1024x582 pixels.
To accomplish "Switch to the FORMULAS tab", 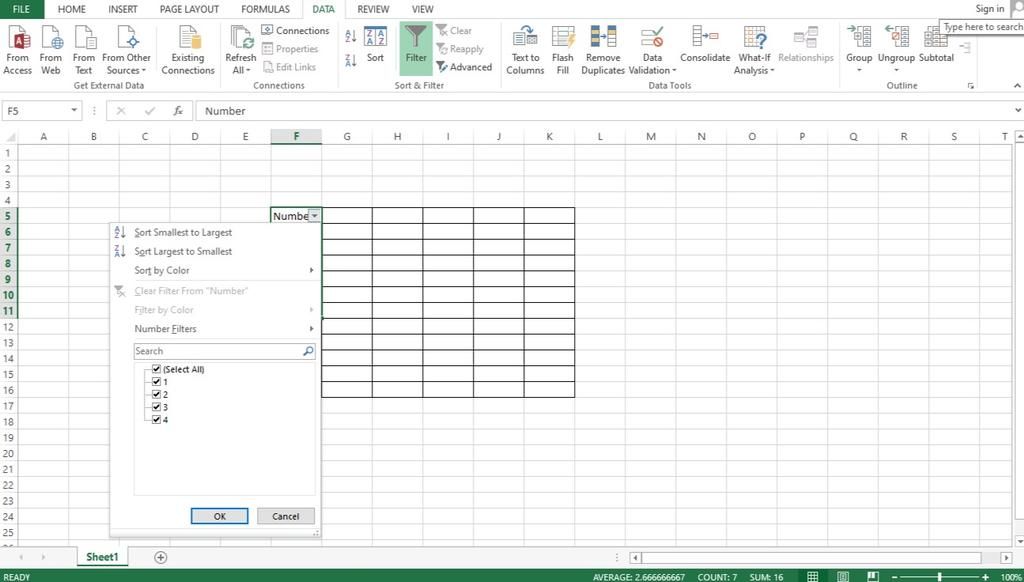I will [265, 9].
